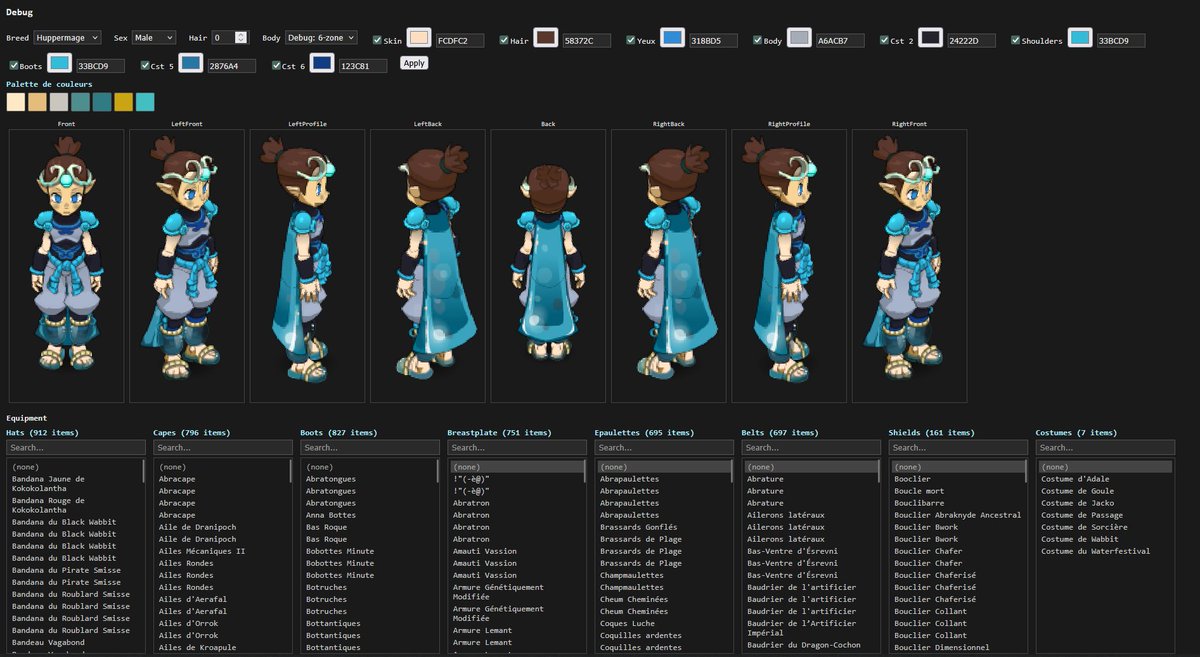Select the RightBack character preview
Screen dimensions: 1200x657
(x=669, y=265)
